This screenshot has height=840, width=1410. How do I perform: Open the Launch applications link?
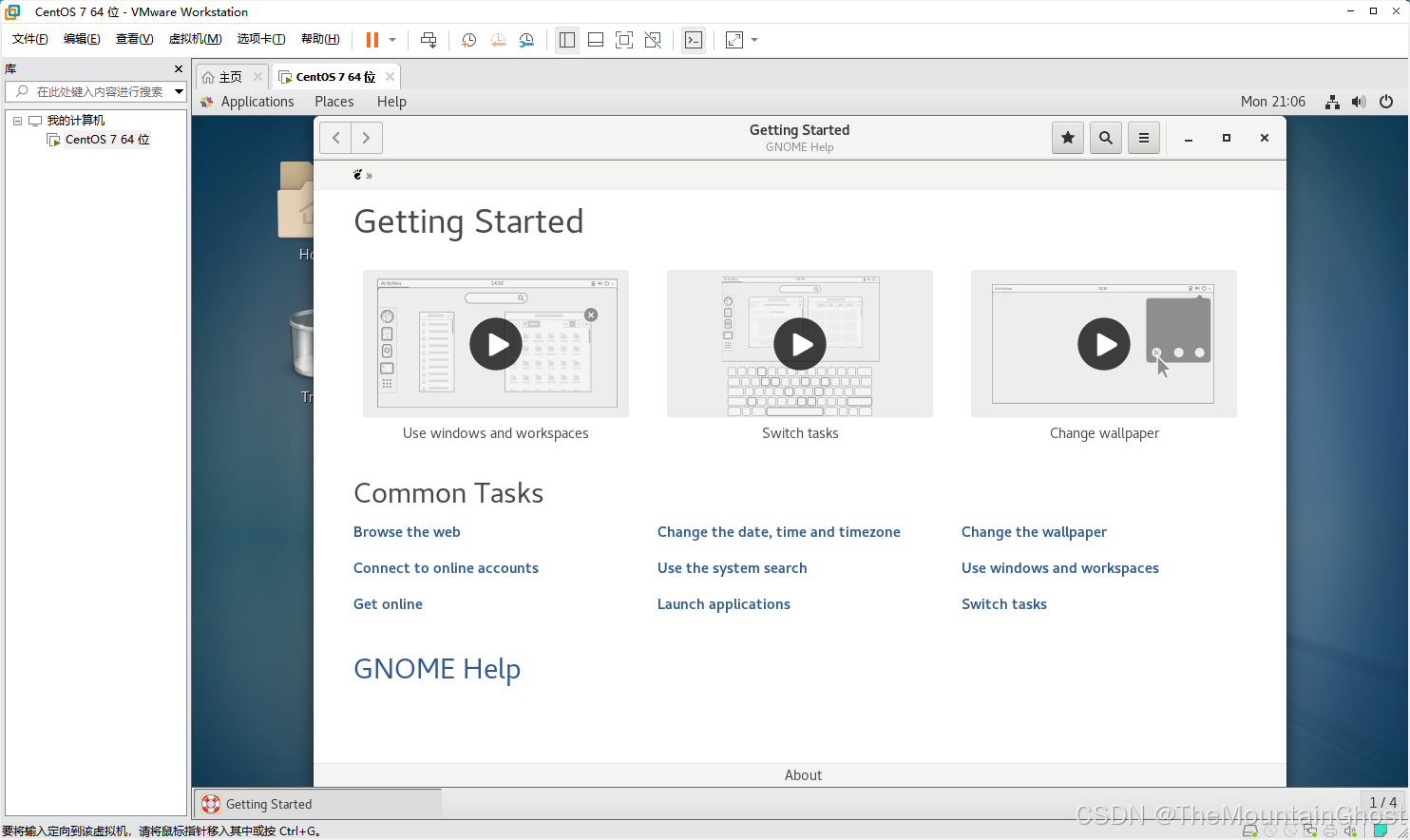(724, 604)
